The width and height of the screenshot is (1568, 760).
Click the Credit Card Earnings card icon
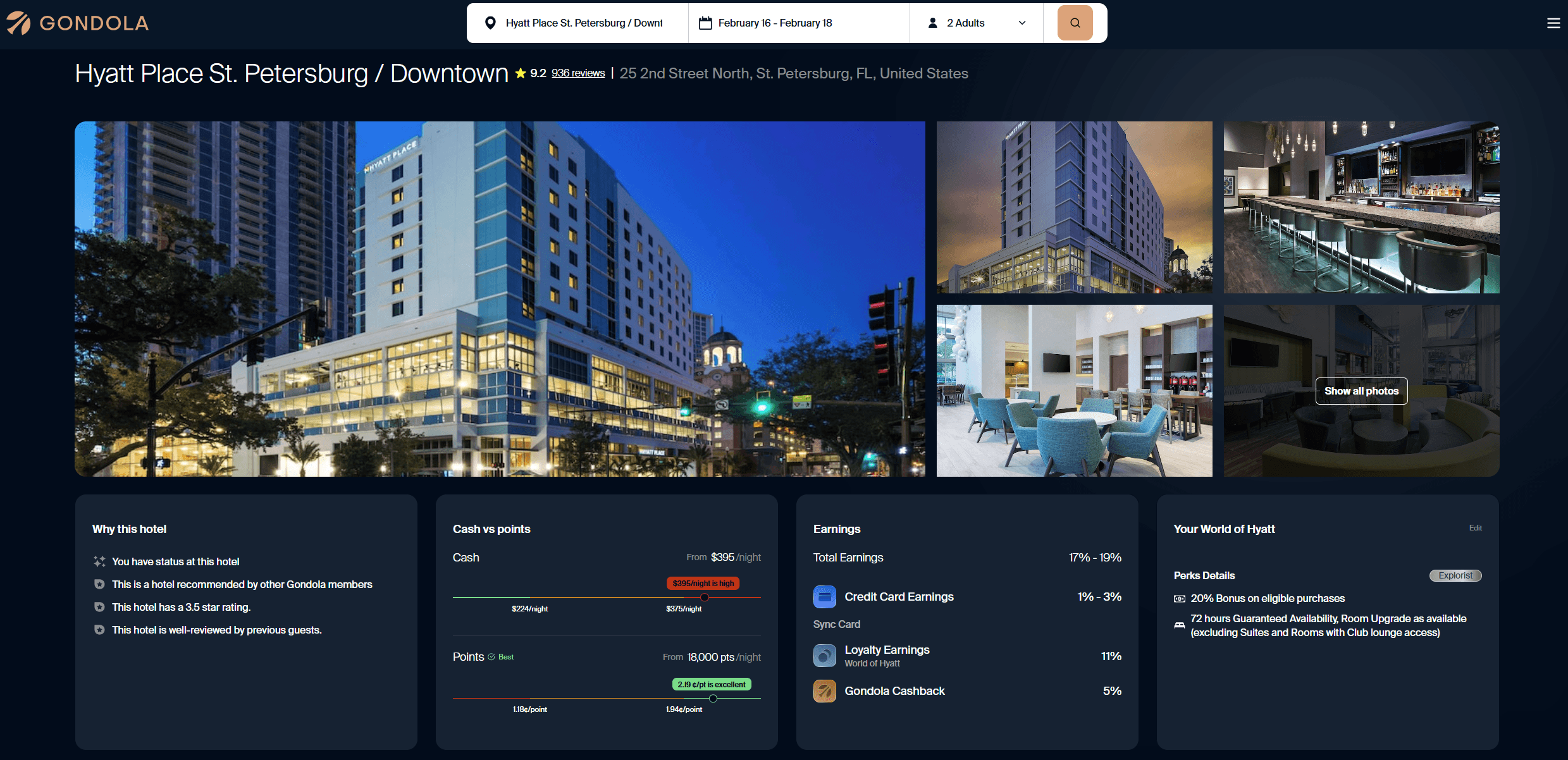[824, 597]
